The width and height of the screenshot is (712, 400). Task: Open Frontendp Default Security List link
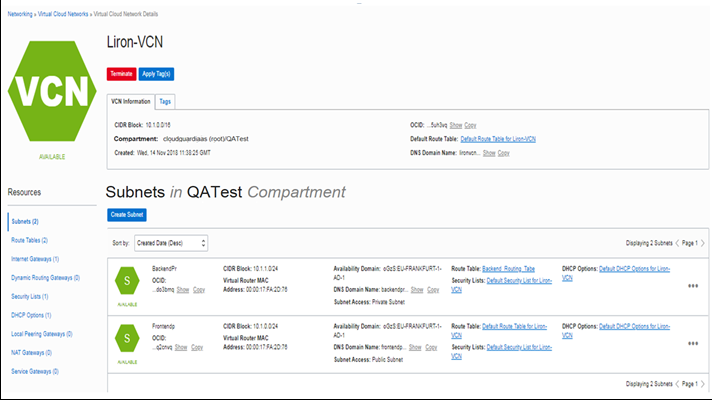tap(519, 347)
